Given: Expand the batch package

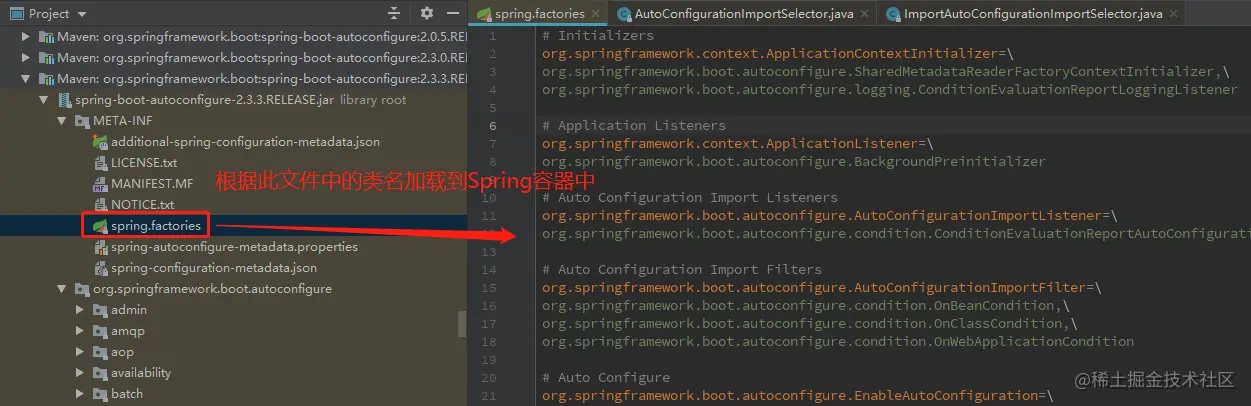Looking at the screenshot, I should point(80,393).
